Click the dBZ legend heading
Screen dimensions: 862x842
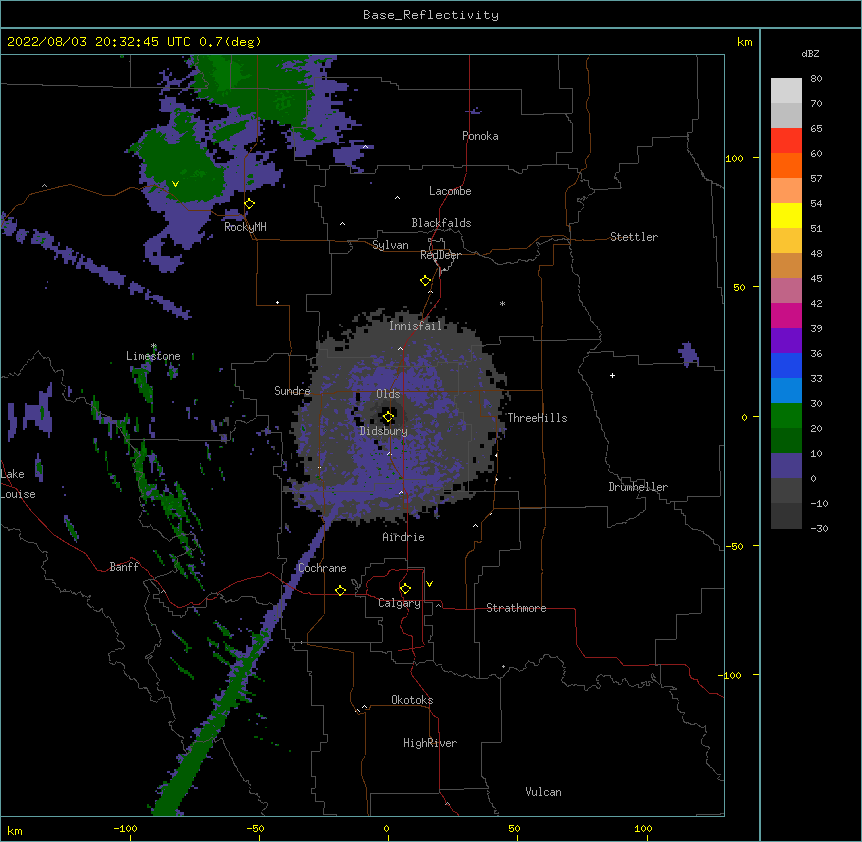[810, 53]
